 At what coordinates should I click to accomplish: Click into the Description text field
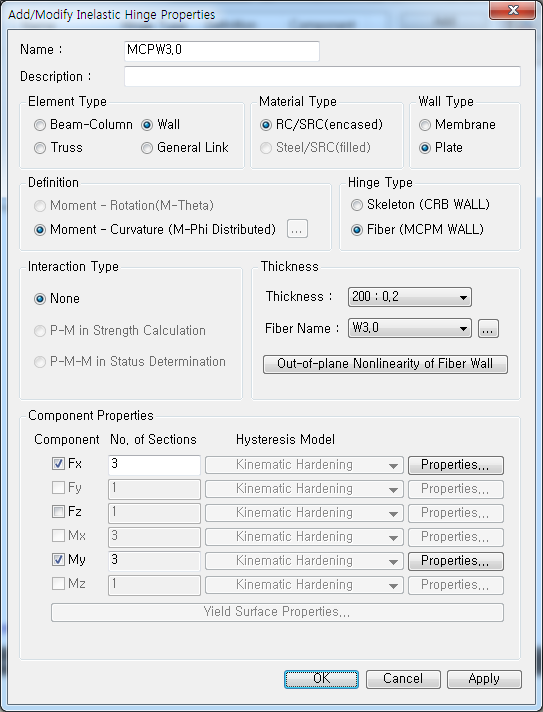(x=322, y=76)
